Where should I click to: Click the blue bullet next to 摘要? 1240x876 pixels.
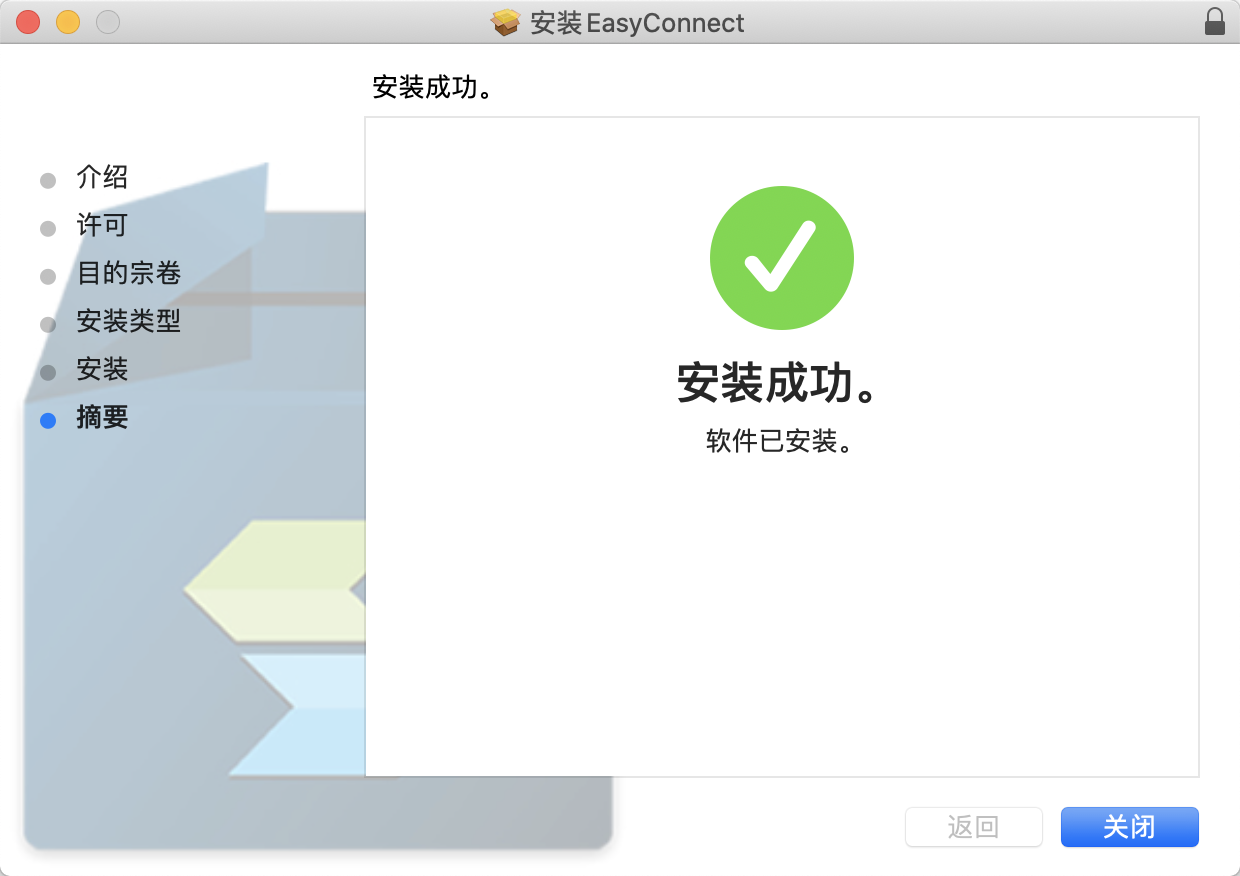[x=48, y=421]
